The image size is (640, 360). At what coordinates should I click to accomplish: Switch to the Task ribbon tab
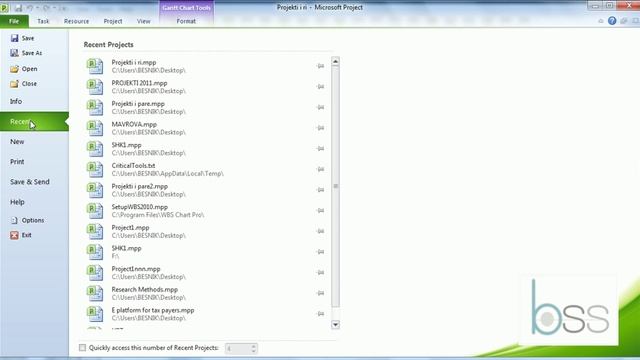point(43,21)
